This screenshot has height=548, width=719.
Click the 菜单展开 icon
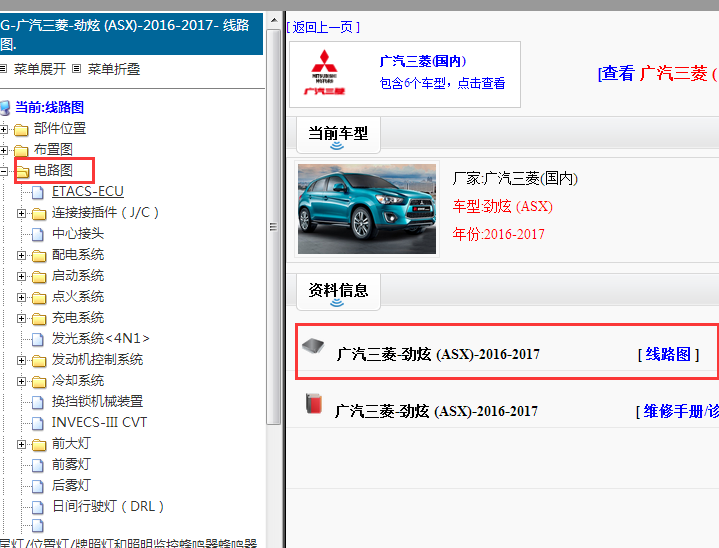pos(3,69)
